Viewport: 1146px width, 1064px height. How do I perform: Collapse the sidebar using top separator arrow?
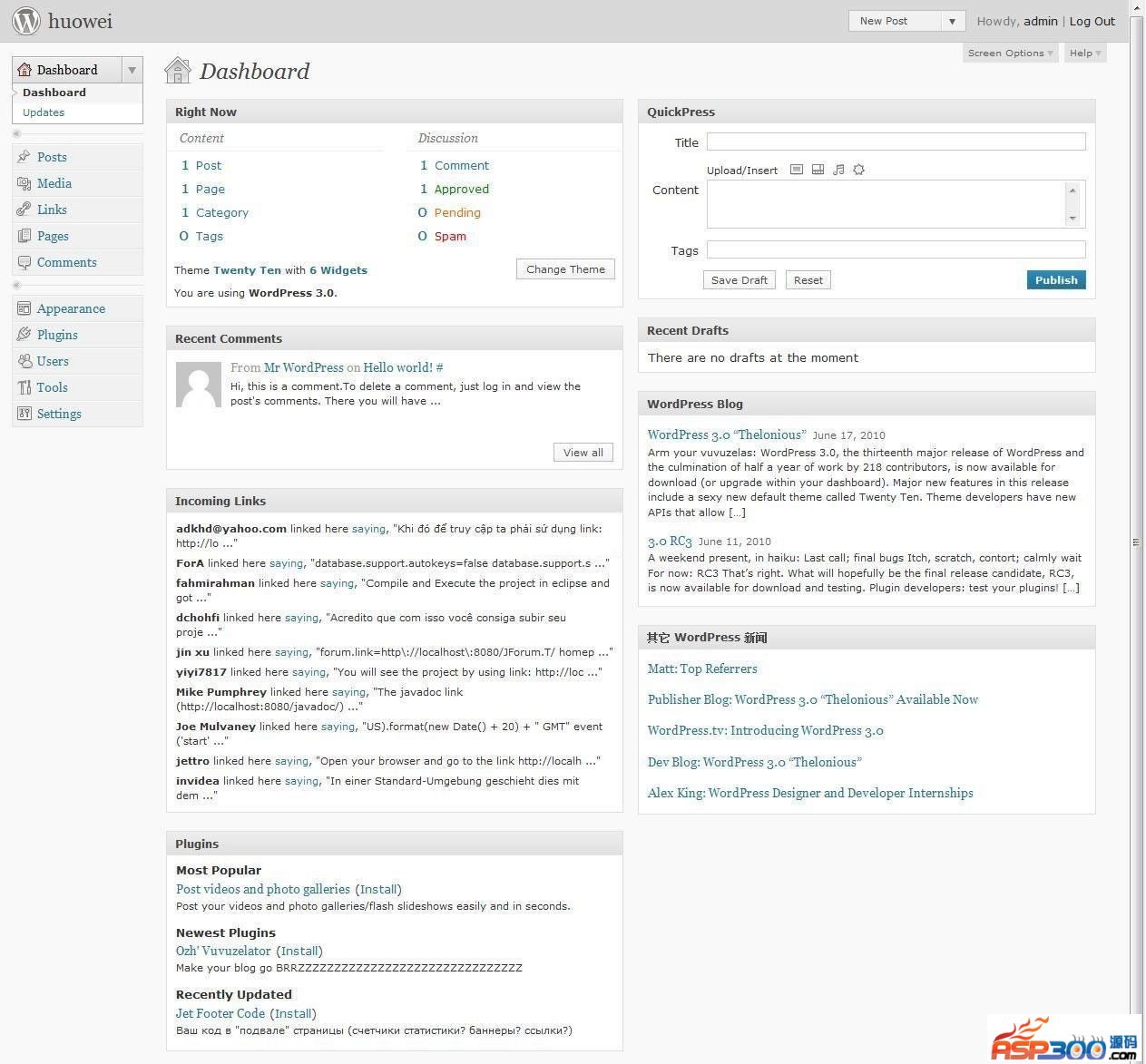(16, 133)
